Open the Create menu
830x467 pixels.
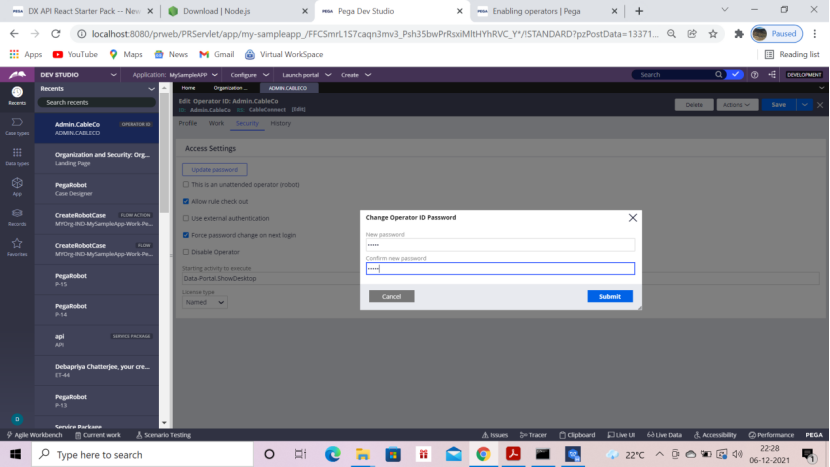pyautogui.click(x=355, y=75)
